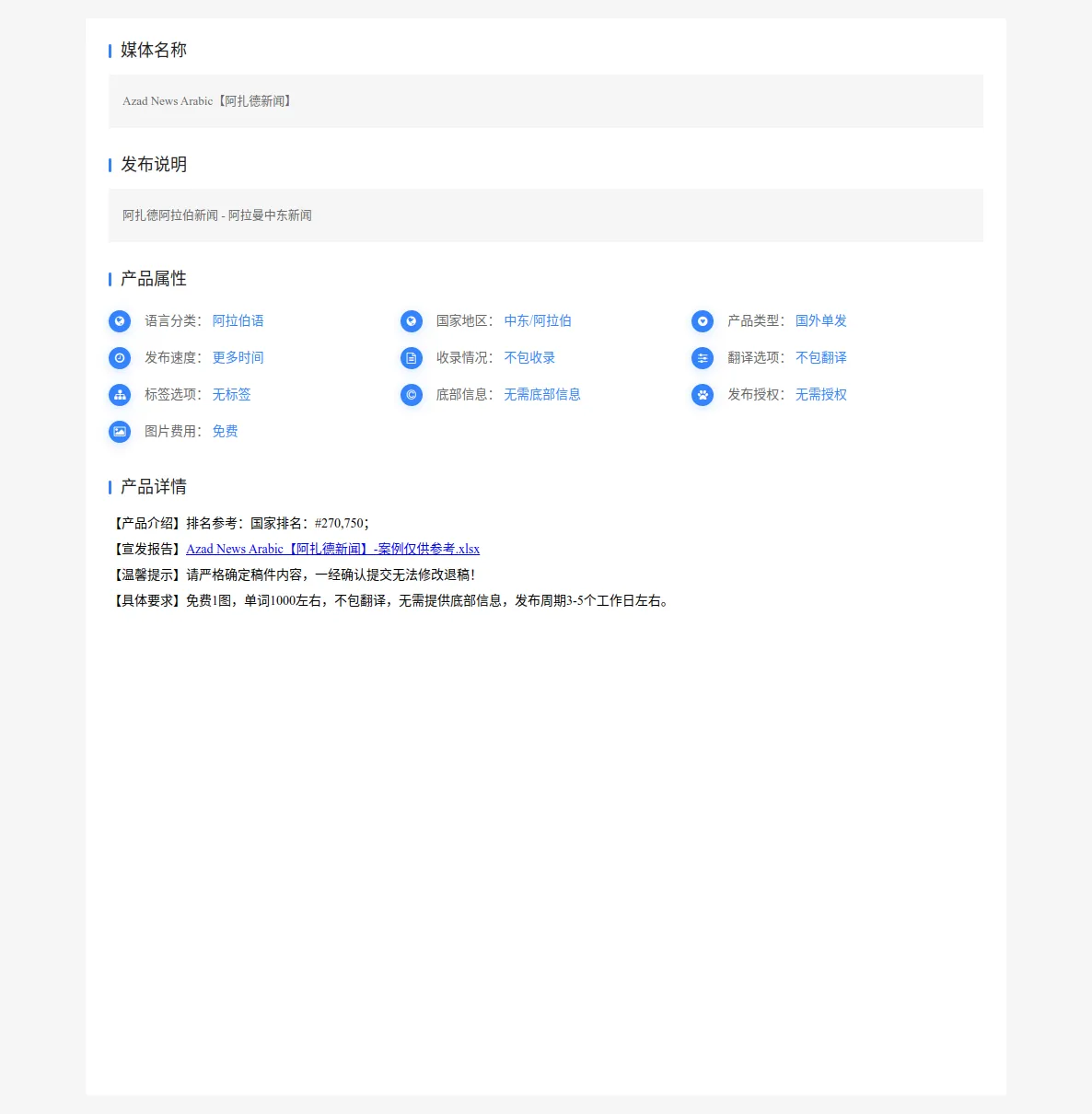Click the 不包翻译 translation value
1092x1114 pixels.
pyautogui.click(x=821, y=358)
